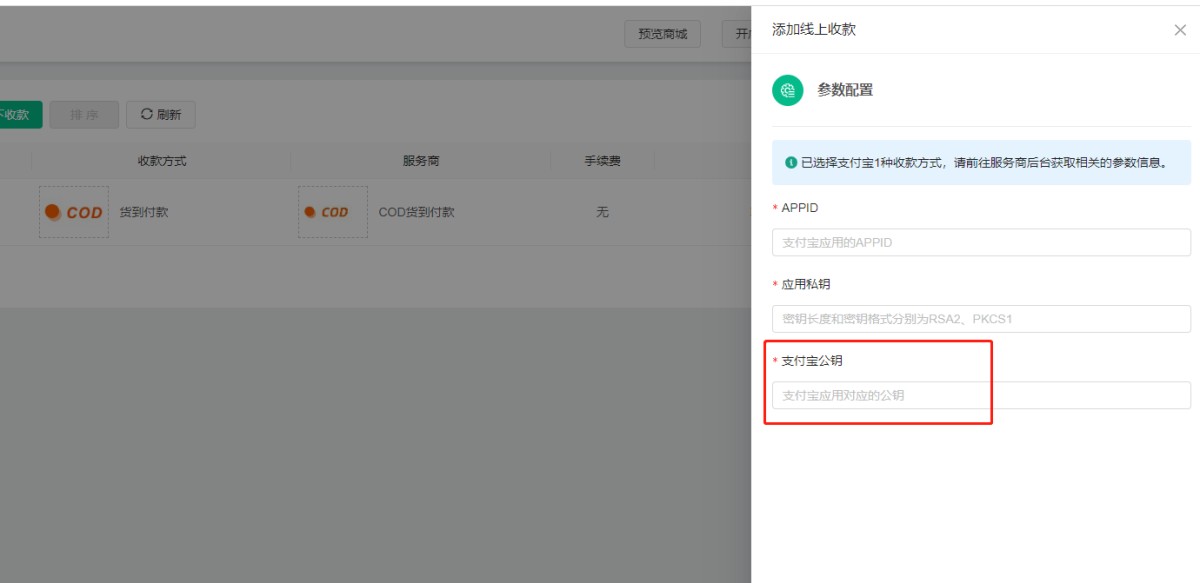
Task: Click the info icon in the Alipay notice
Action: pyautogui.click(x=791, y=162)
